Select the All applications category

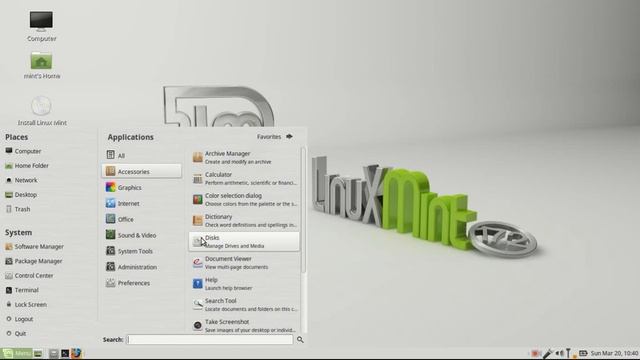[142, 156]
